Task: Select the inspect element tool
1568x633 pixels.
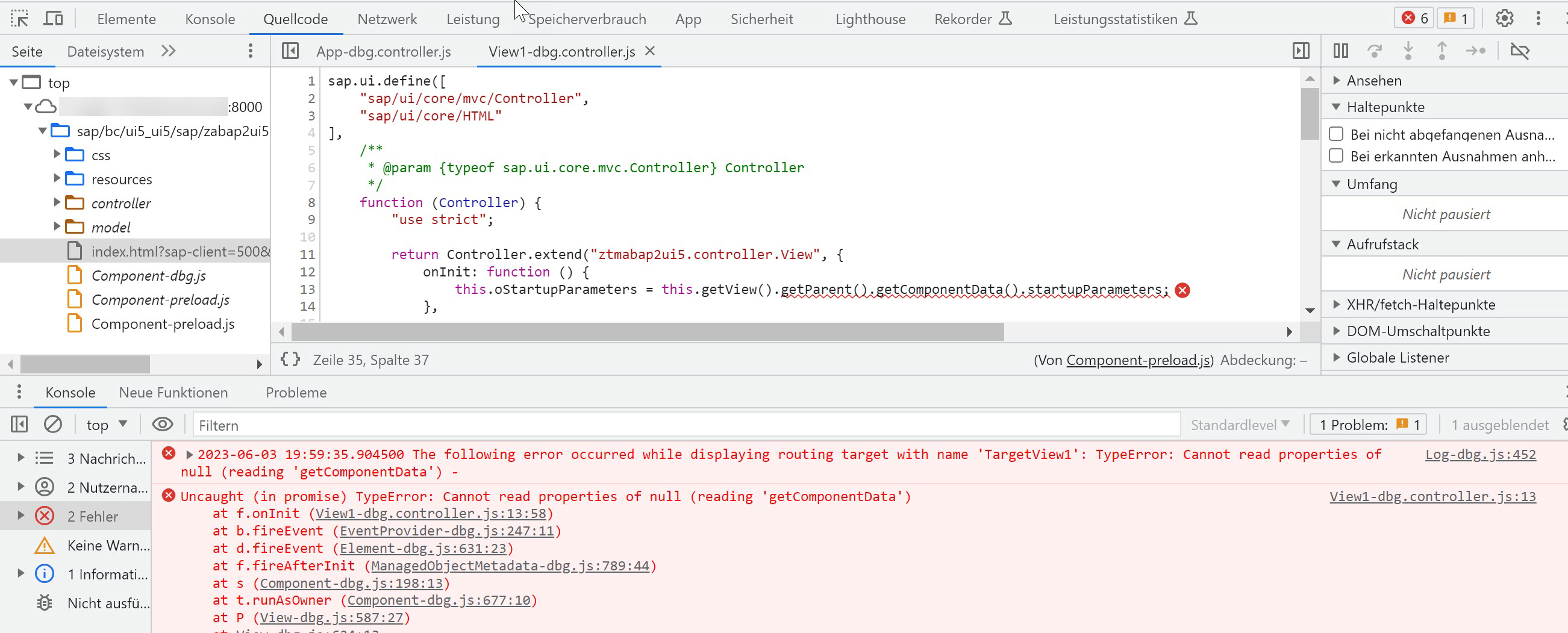Action: [x=19, y=17]
